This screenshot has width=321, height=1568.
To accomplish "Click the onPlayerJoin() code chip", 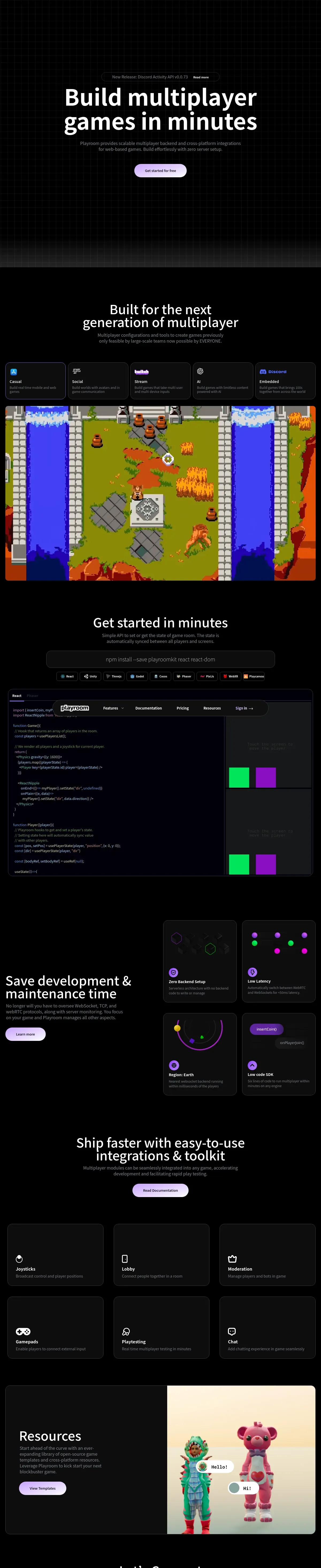I will coord(292,1043).
